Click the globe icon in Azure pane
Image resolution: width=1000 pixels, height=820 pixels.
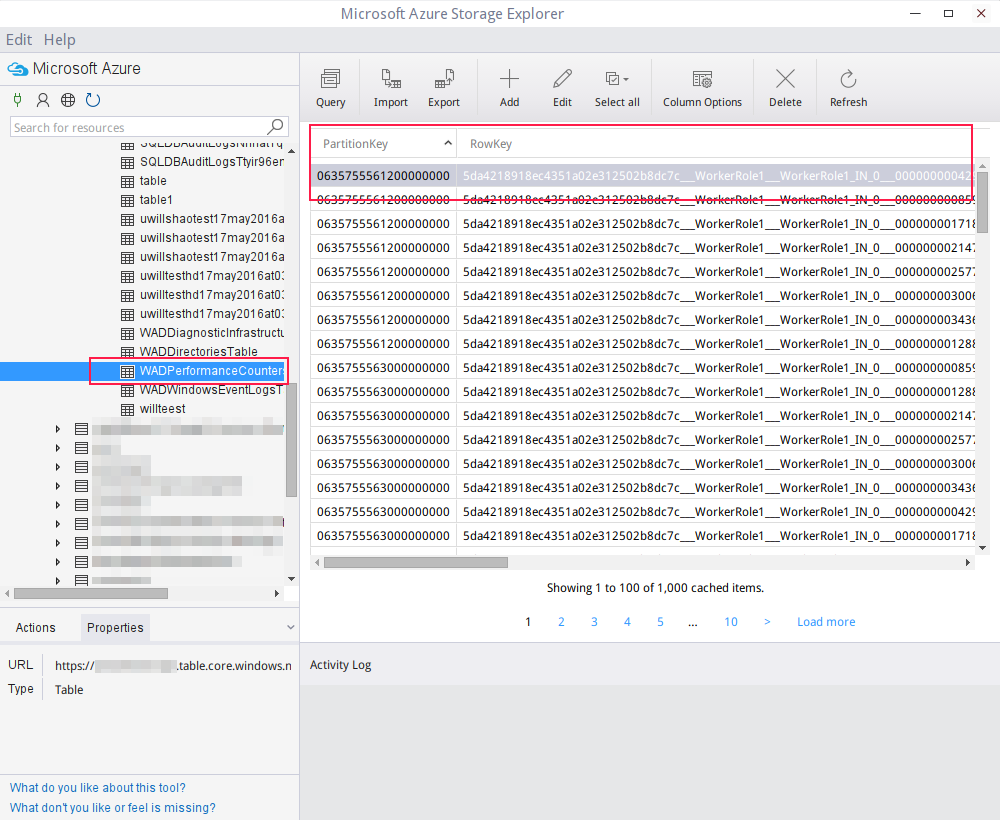68,99
